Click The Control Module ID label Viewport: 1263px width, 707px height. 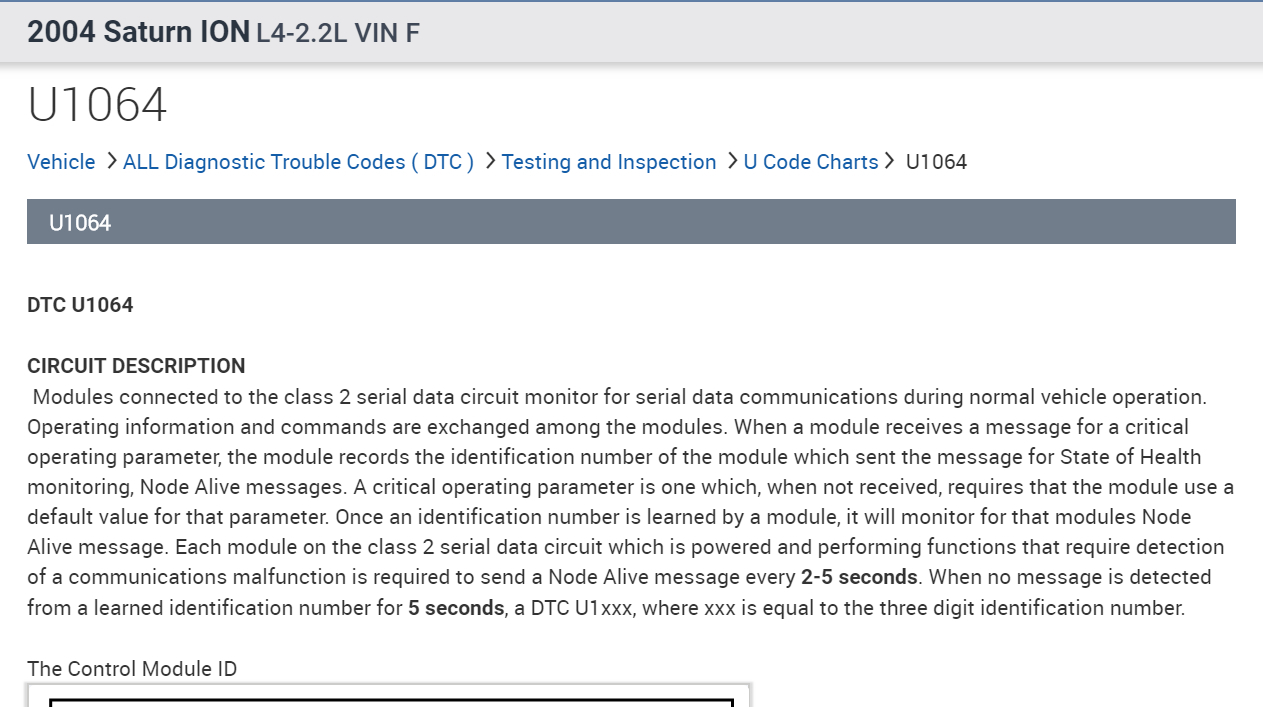(x=132, y=669)
